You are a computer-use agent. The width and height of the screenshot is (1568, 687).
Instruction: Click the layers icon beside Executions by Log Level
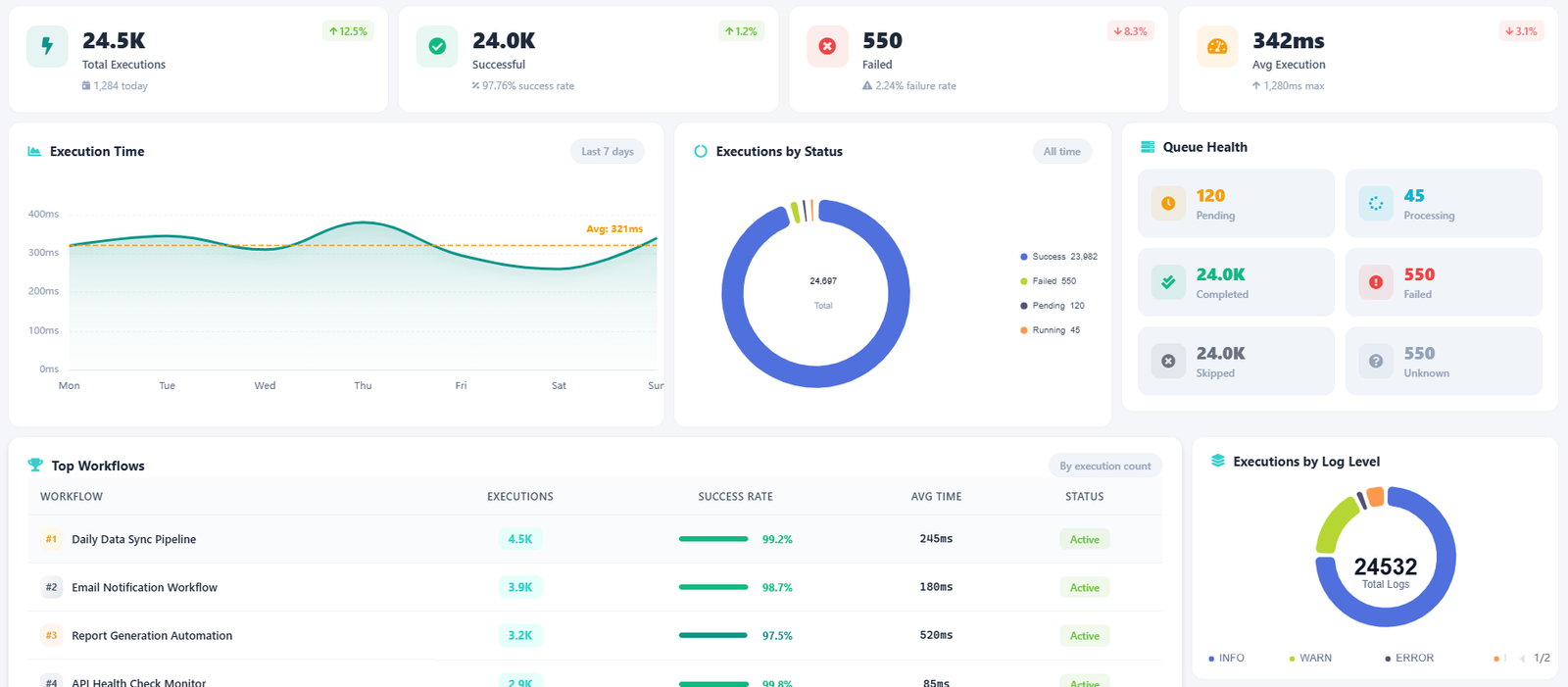pyautogui.click(x=1218, y=461)
